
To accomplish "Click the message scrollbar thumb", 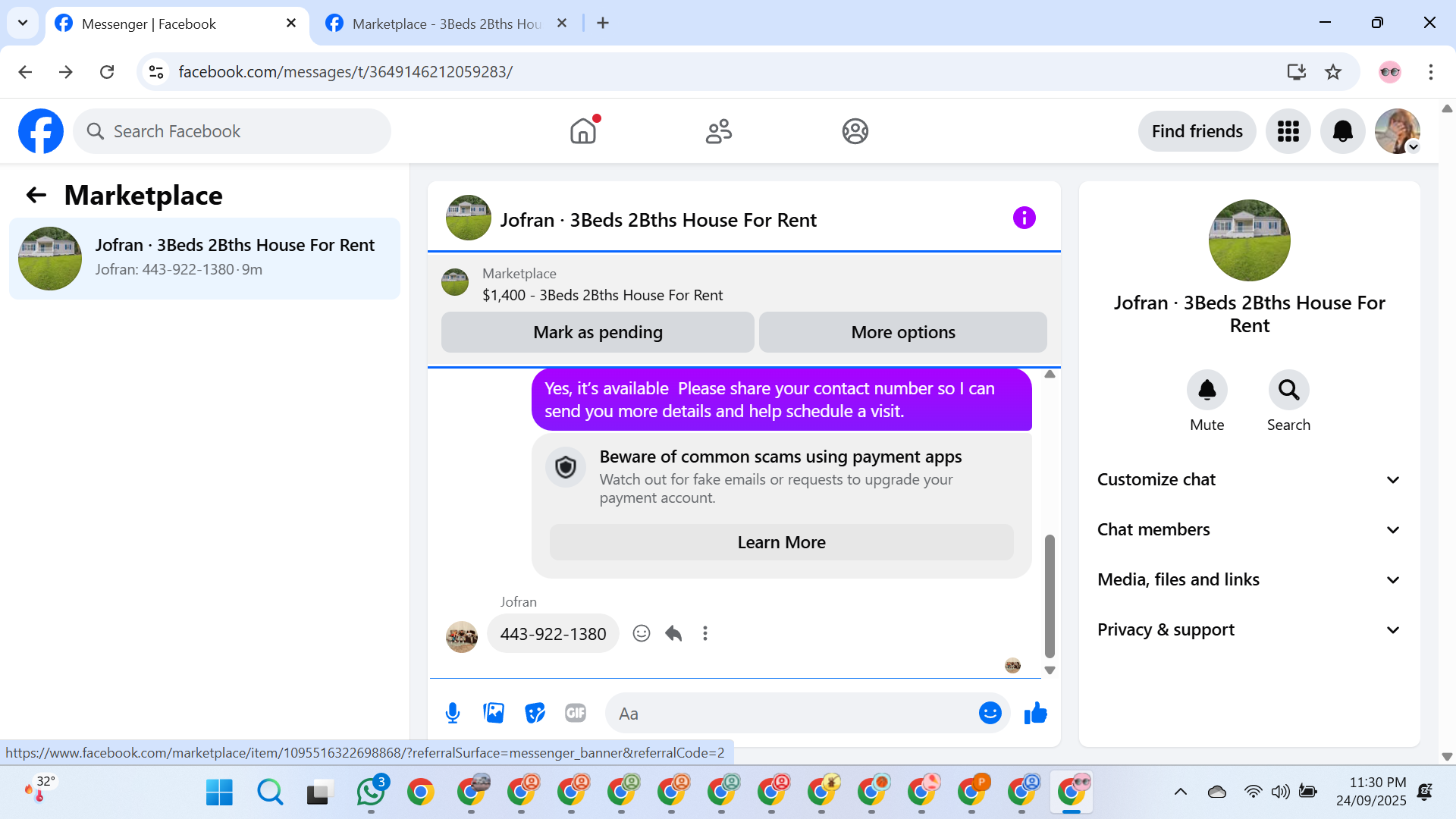I will 1050,596.
